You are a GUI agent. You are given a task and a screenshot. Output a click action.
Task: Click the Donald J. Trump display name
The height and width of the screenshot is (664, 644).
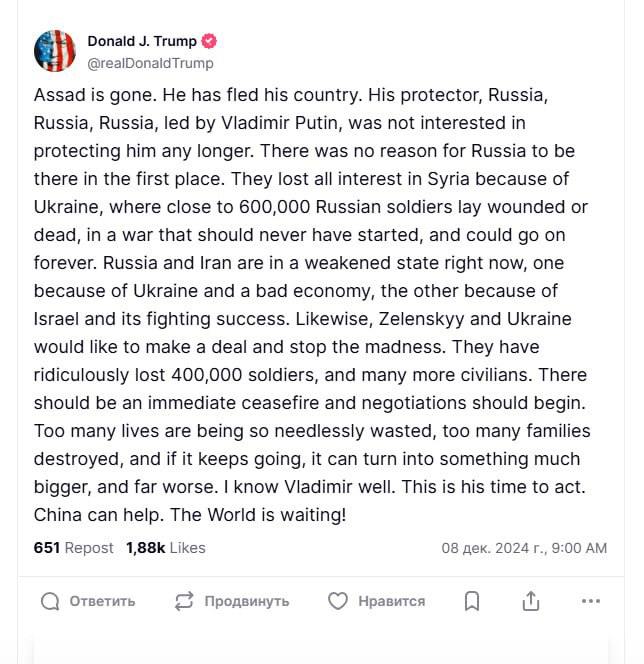click(142, 42)
